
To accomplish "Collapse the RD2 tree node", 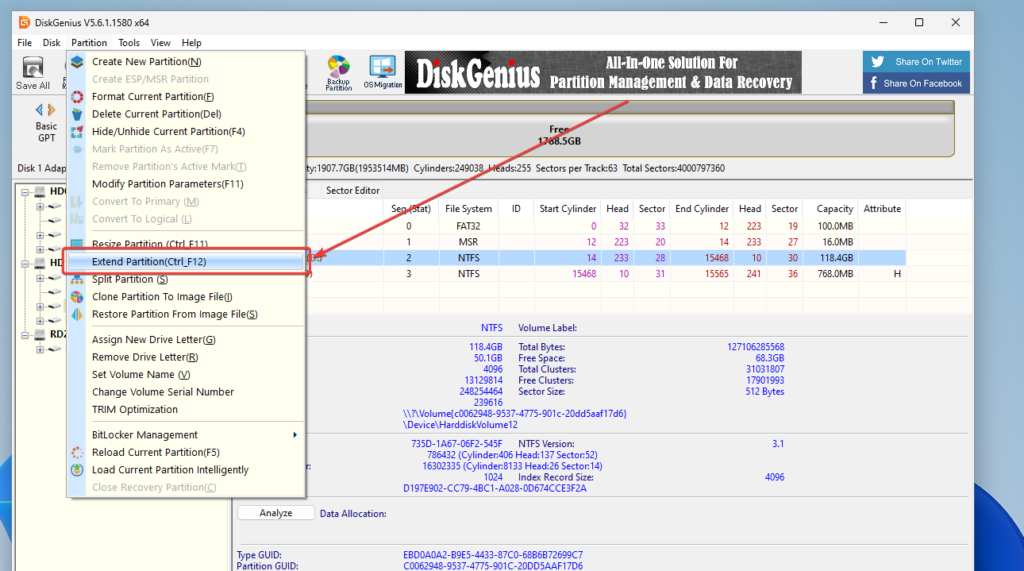I will click(x=25, y=335).
